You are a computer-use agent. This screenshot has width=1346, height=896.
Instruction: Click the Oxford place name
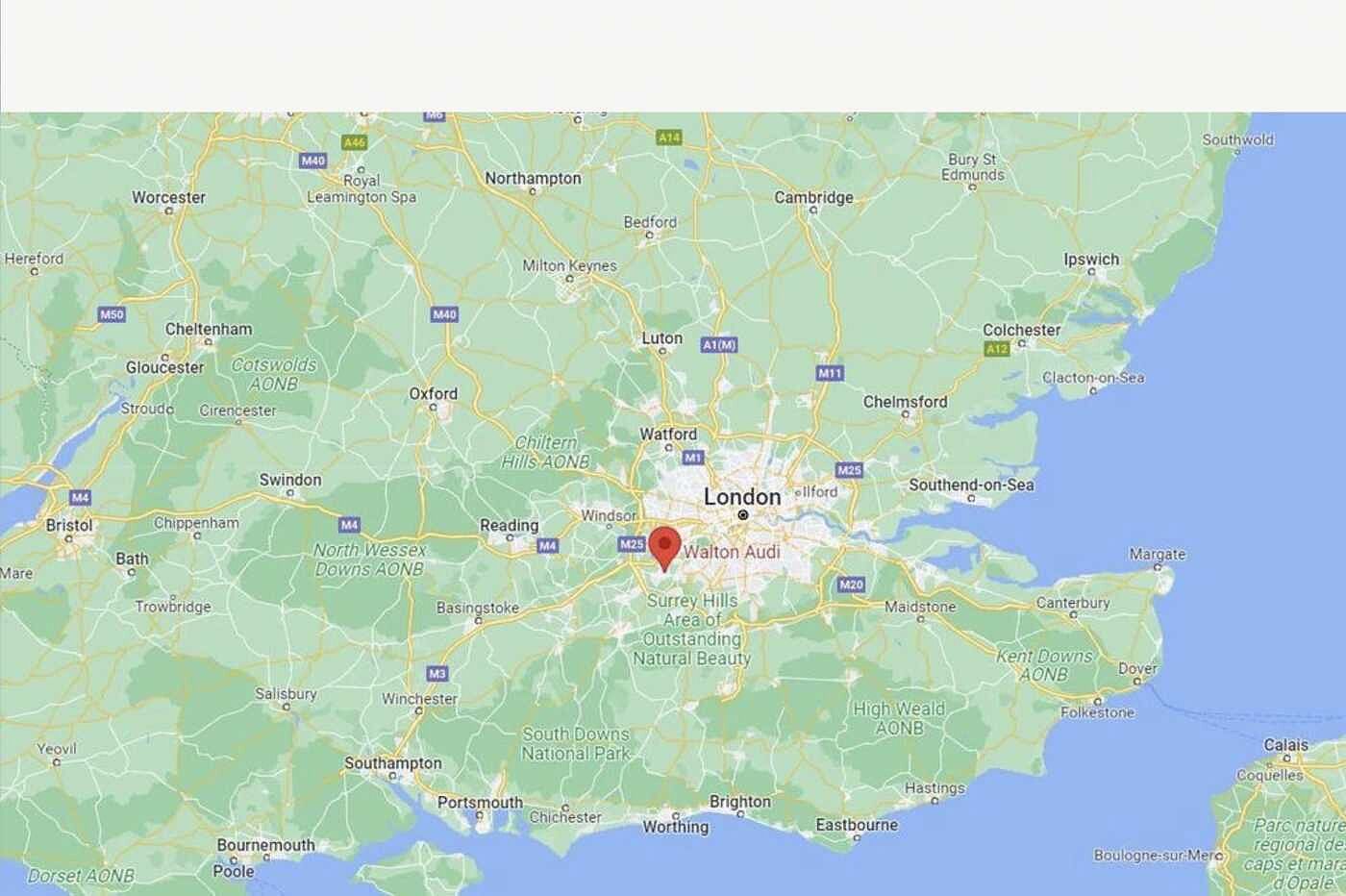point(434,393)
